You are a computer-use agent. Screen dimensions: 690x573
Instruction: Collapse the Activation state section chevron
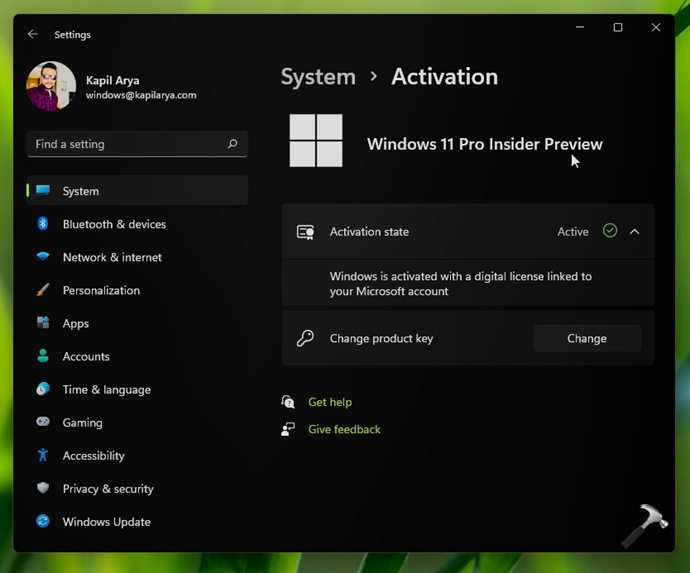(x=634, y=232)
